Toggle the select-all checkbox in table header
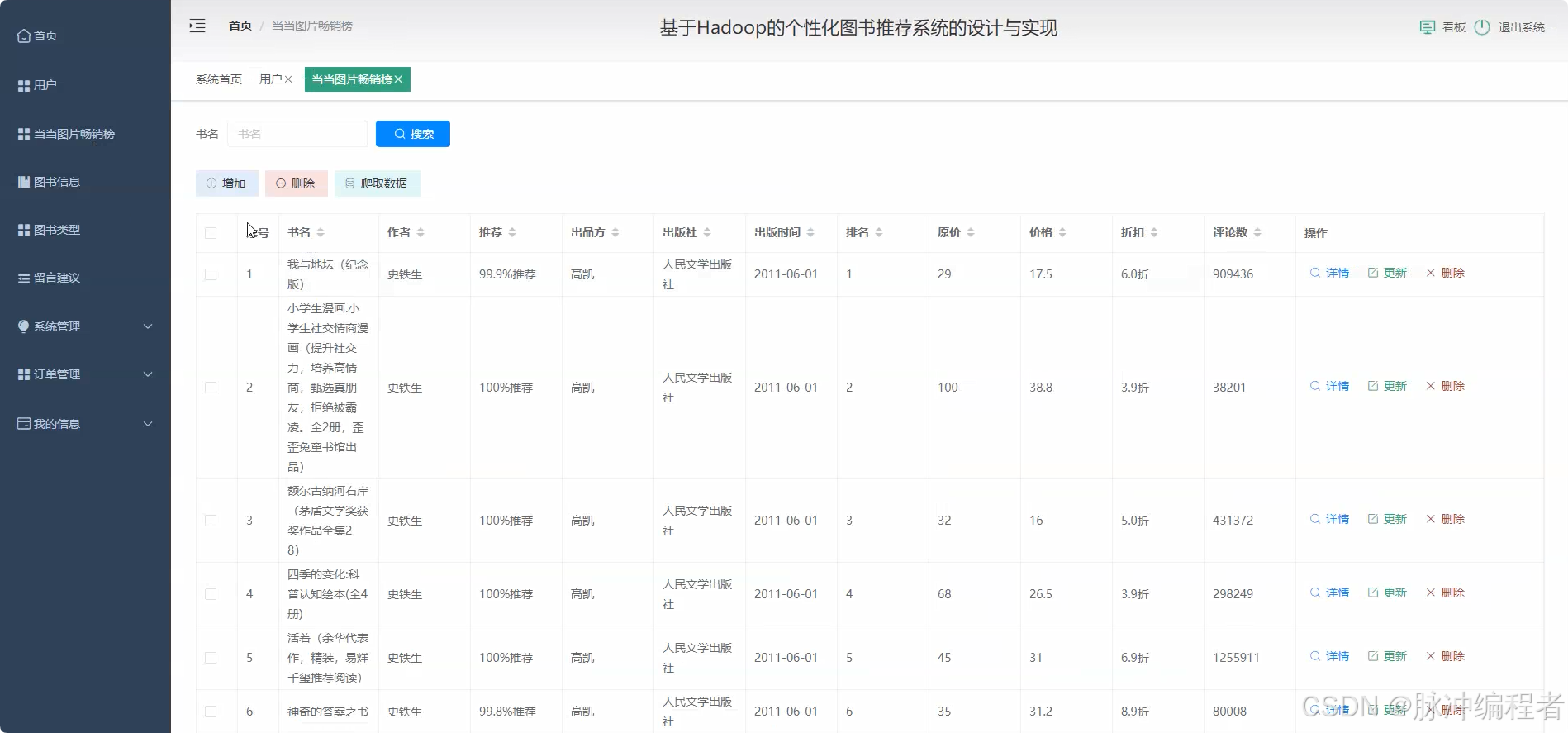Viewport: 1568px width, 733px height. pyautogui.click(x=211, y=233)
